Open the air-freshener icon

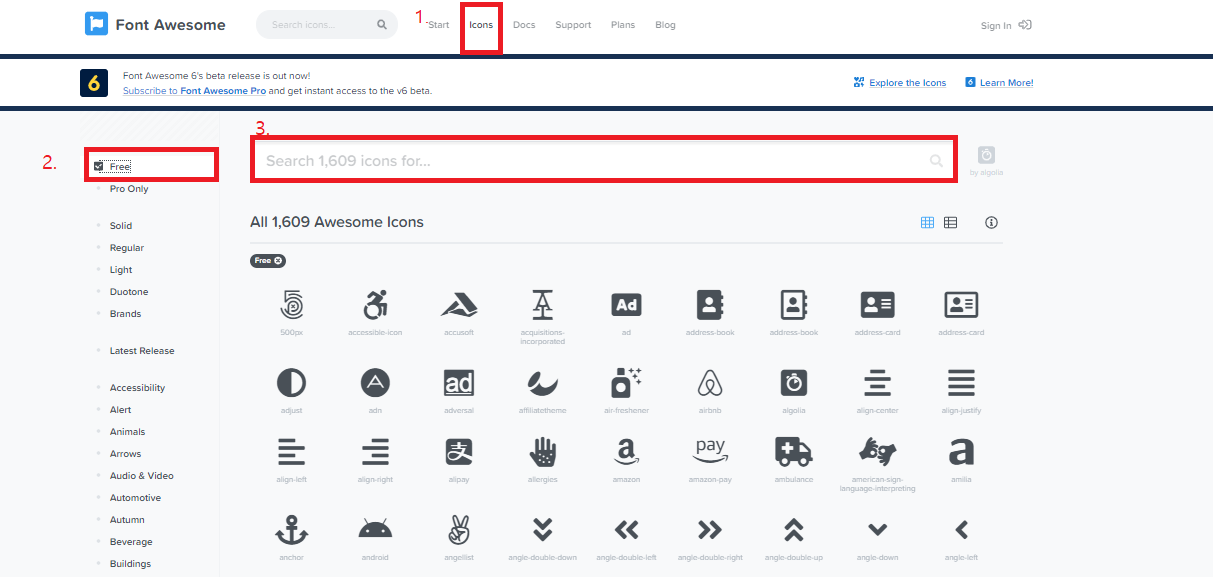(626, 382)
